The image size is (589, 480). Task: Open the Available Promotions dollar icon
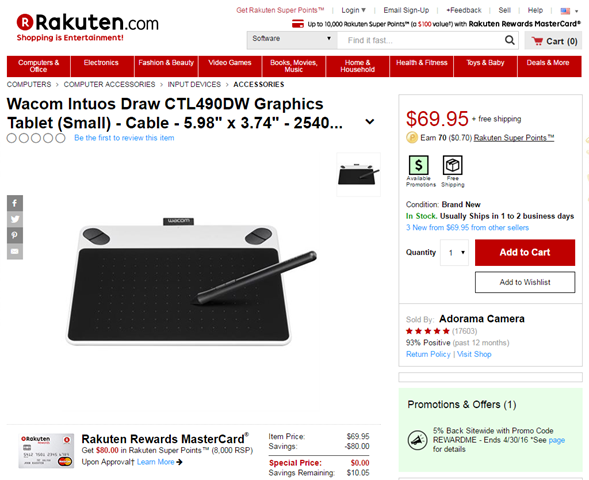(x=418, y=165)
